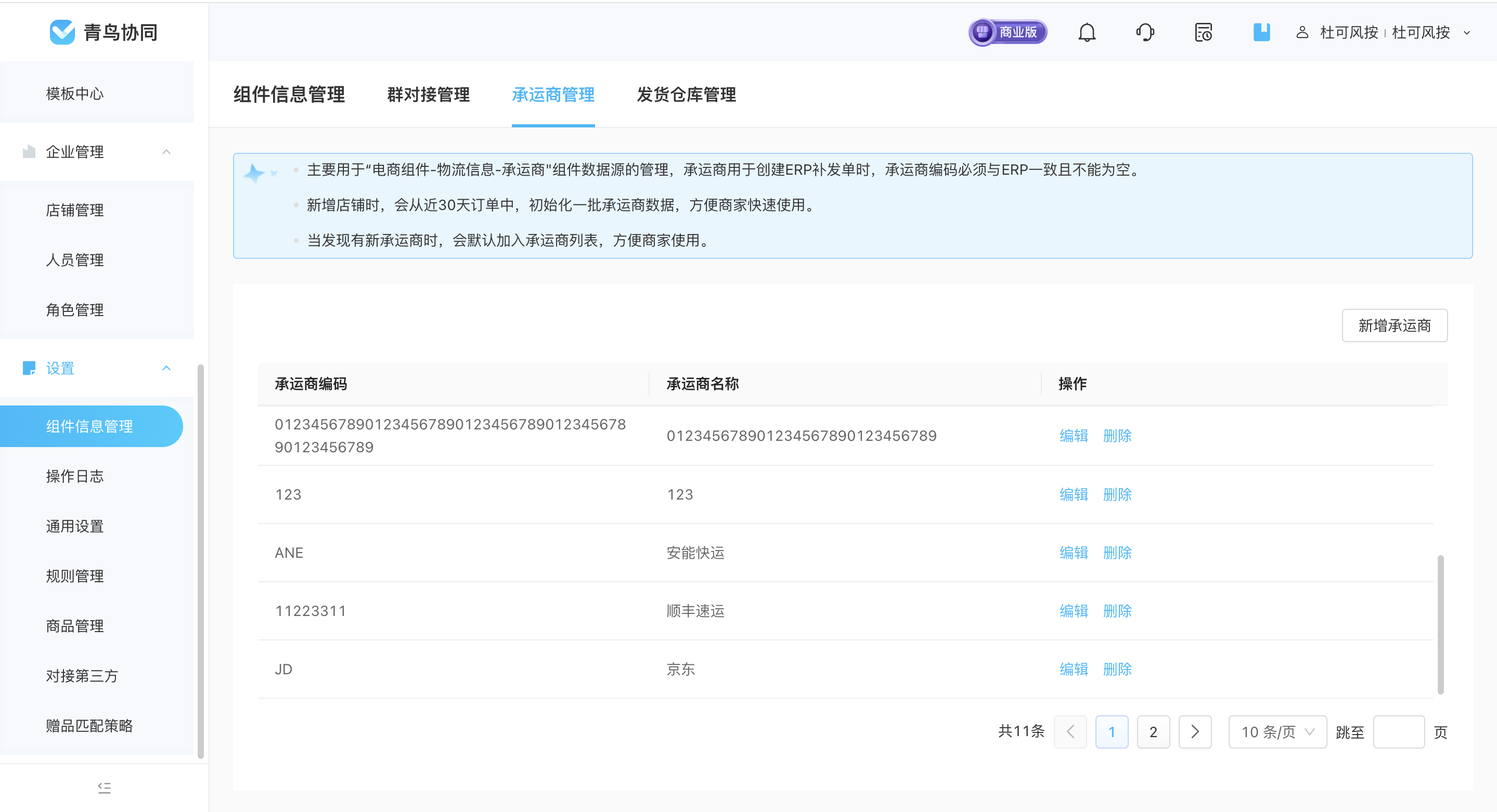Open the user account dropdown arrow
This screenshot has height=812, width=1497.
pos(1467,33)
